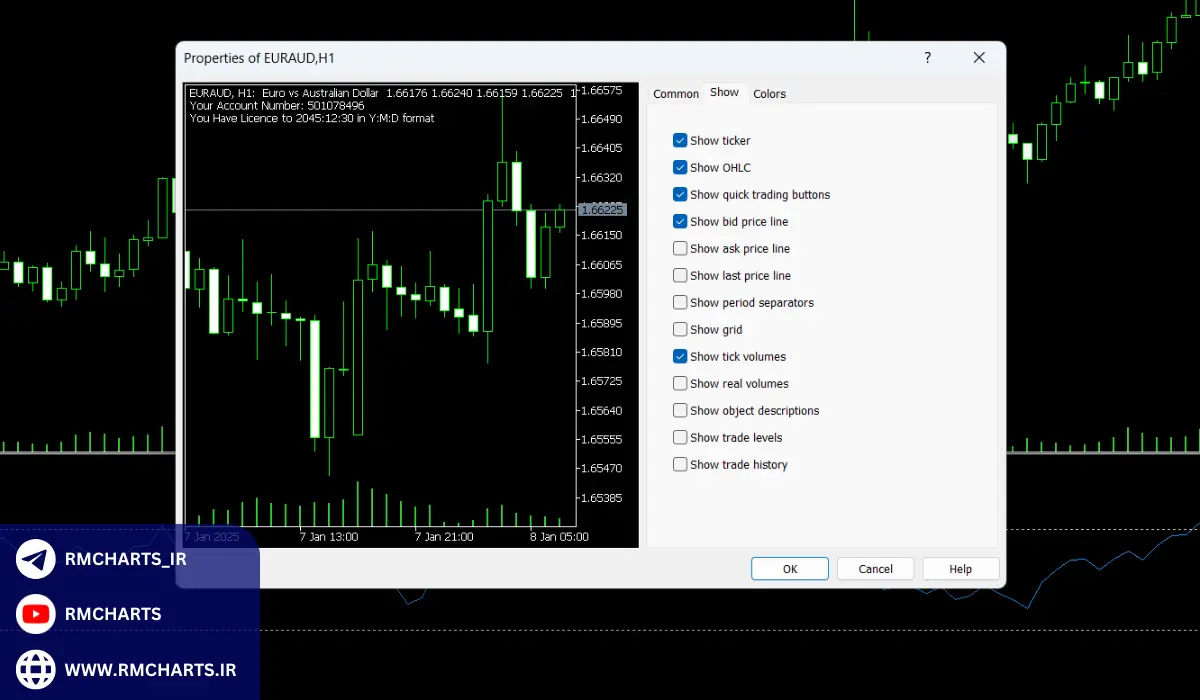Click the Telegram icon beside RMCHARTS_IR
Viewport: 1200px width, 700px height.
pyautogui.click(x=36, y=560)
